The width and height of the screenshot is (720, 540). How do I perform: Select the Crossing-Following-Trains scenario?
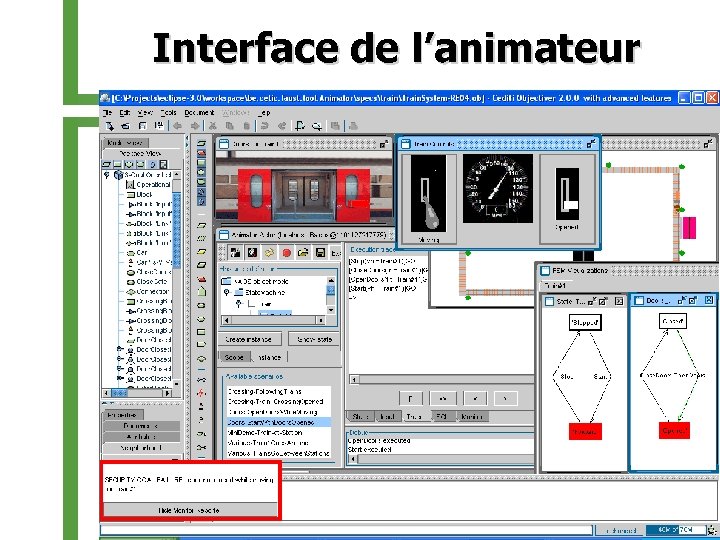click(264, 392)
